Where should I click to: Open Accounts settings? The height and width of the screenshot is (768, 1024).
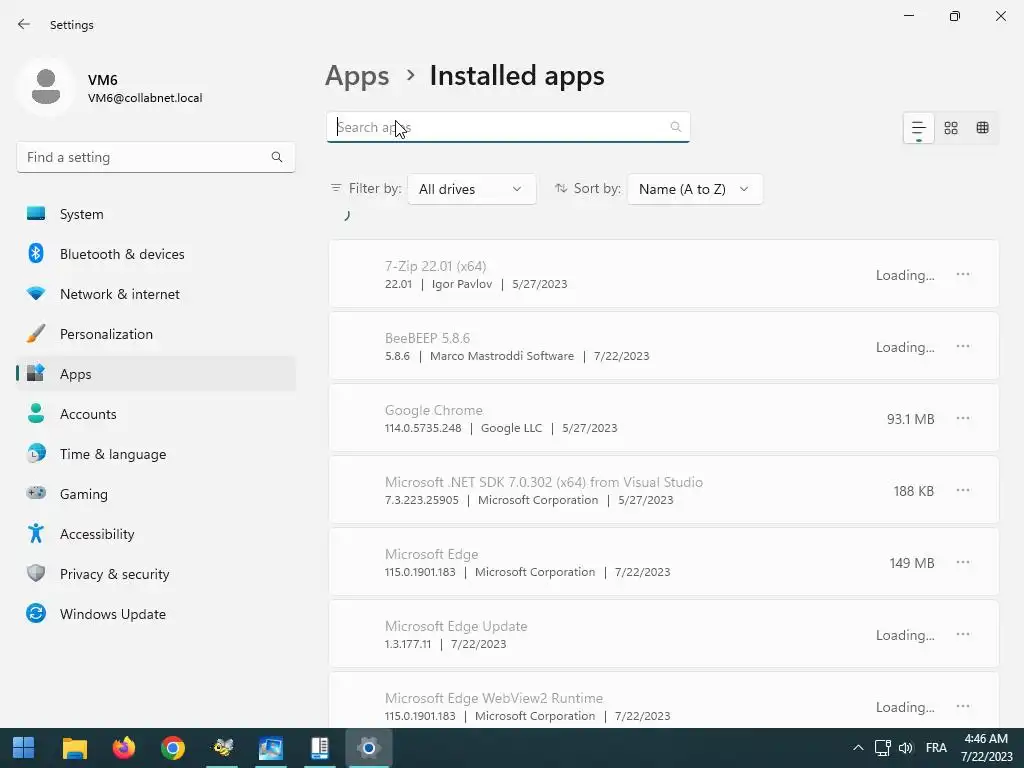click(156, 414)
